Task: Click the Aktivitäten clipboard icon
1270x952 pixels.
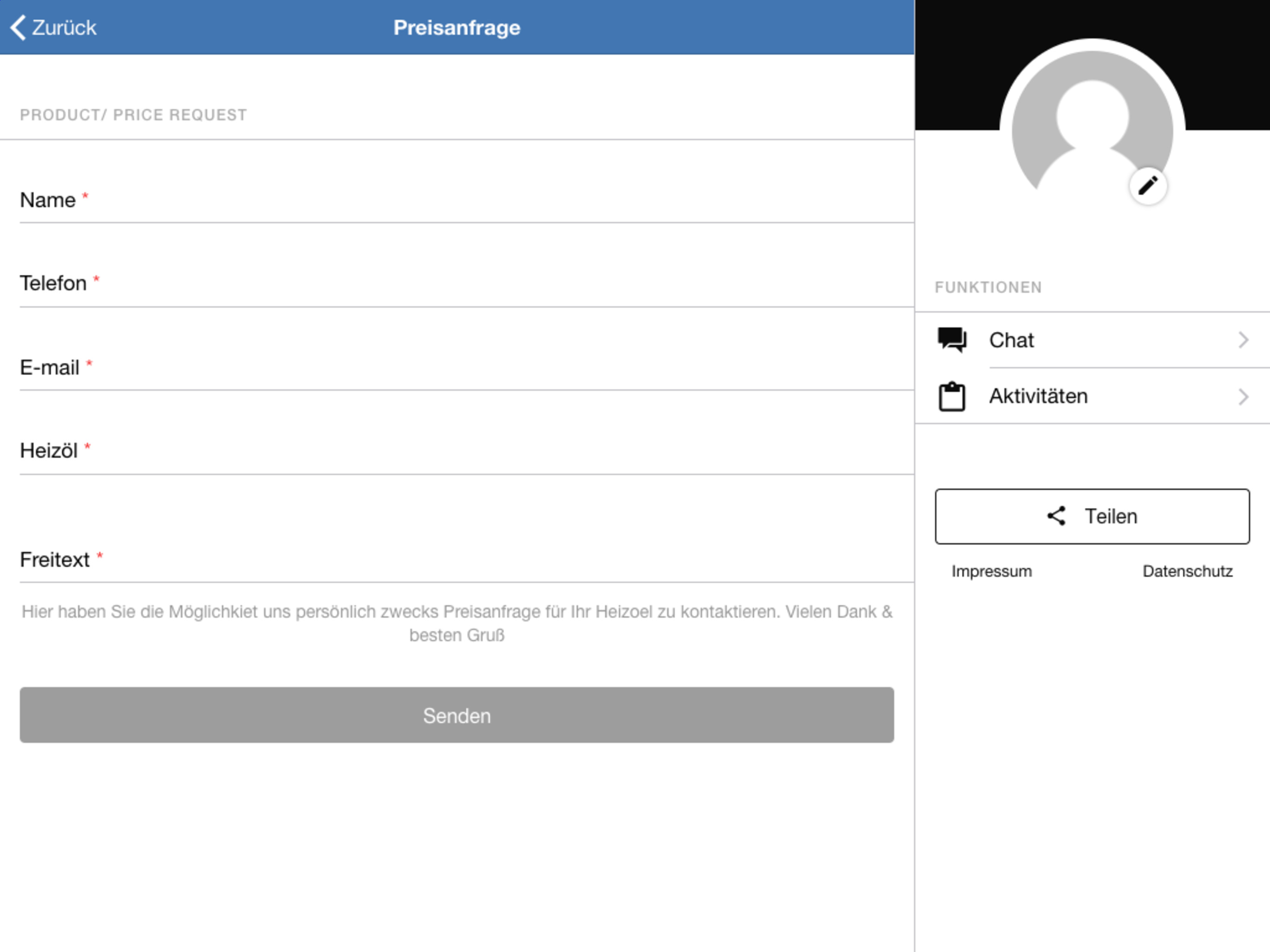Action: coord(952,396)
